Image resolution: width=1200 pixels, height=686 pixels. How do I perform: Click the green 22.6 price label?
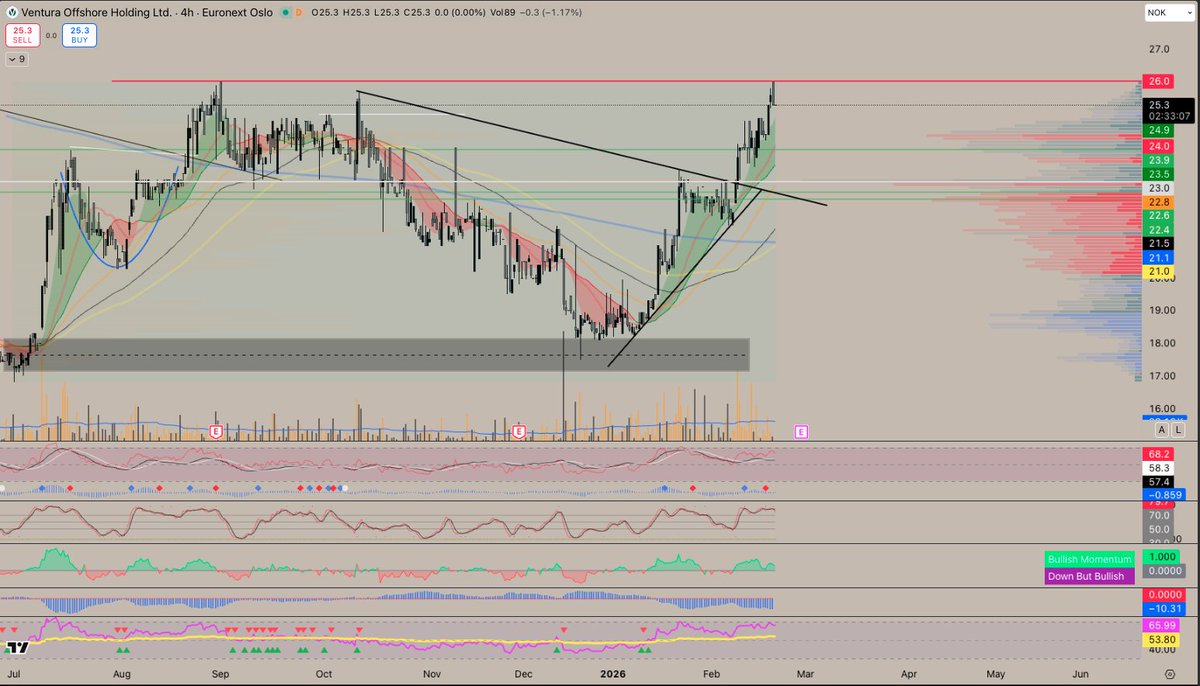click(x=1159, y=216)
